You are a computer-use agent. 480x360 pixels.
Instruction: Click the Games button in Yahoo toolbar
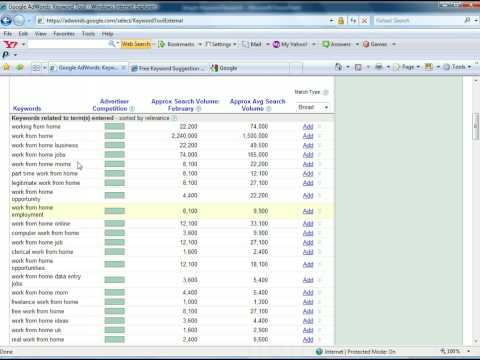click(375, 44)
